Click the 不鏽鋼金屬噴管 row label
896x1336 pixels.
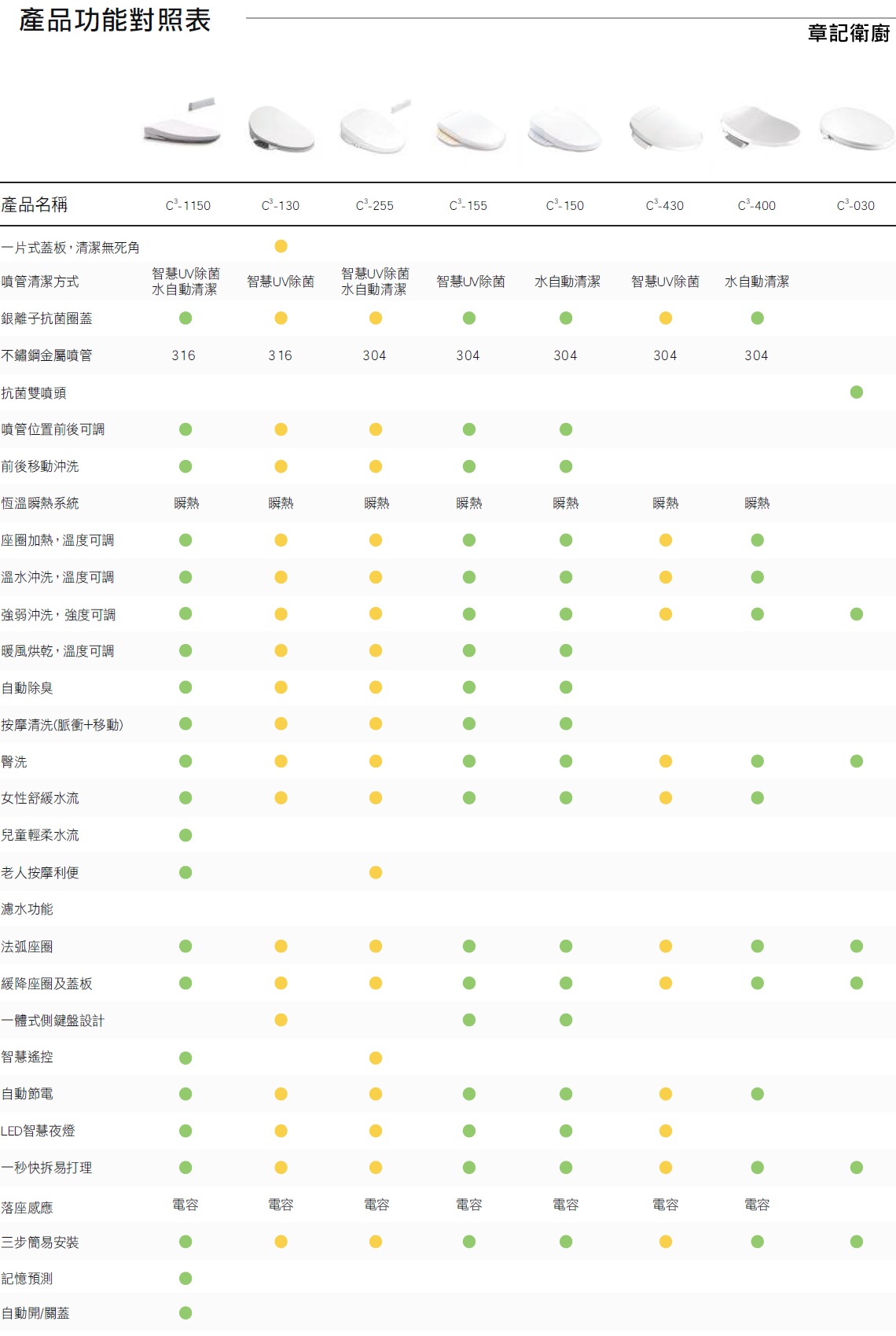tap(46, 355)
